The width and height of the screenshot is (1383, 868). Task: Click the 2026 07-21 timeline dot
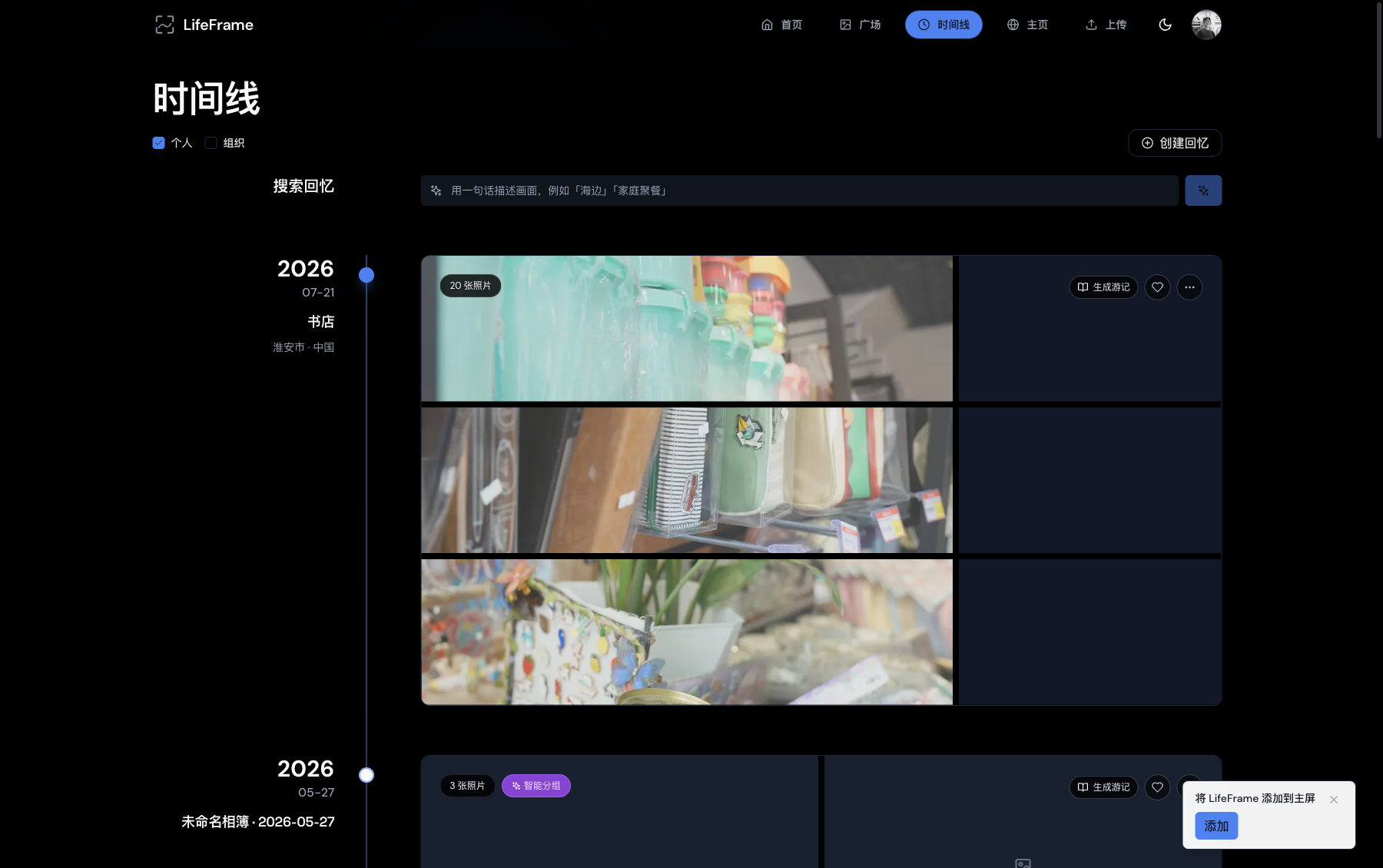coord(366,275)
